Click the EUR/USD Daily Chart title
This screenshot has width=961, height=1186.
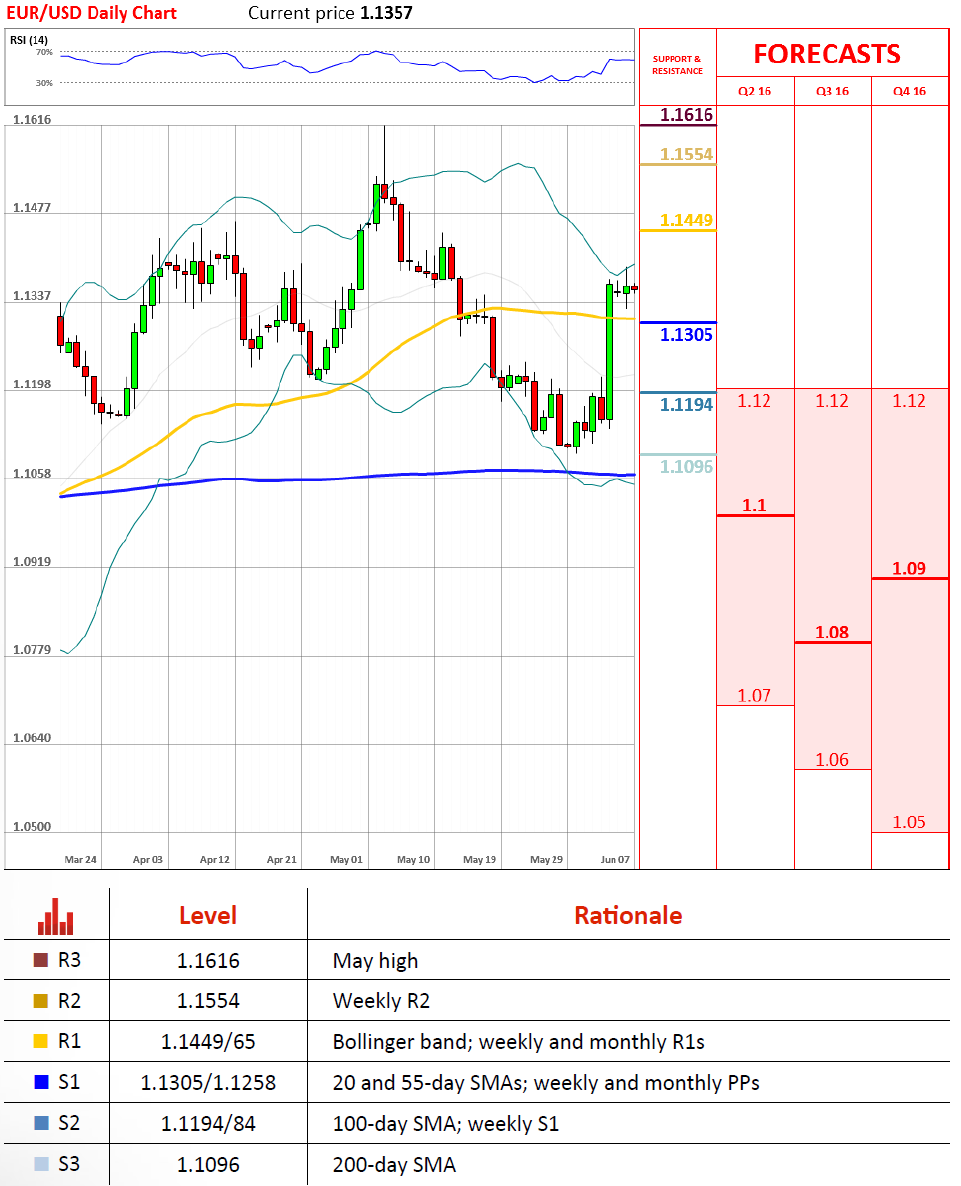[91, 13]
